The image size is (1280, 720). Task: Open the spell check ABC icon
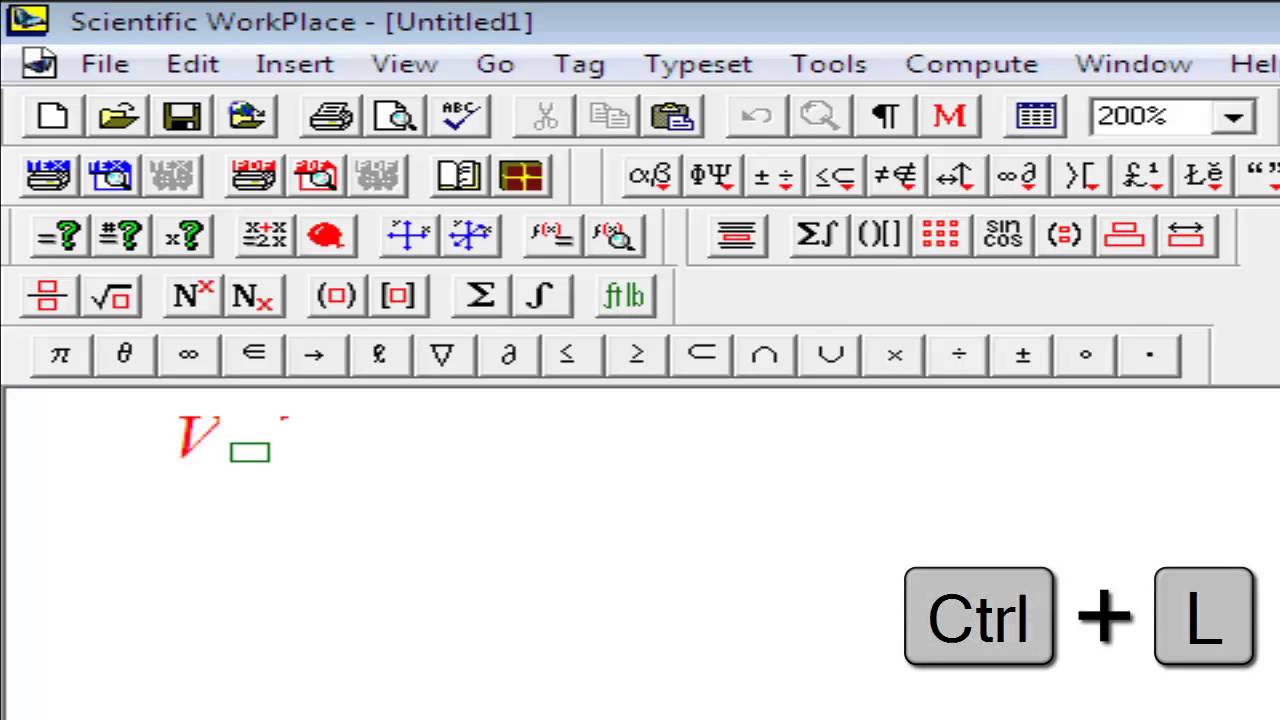(460, 116)
